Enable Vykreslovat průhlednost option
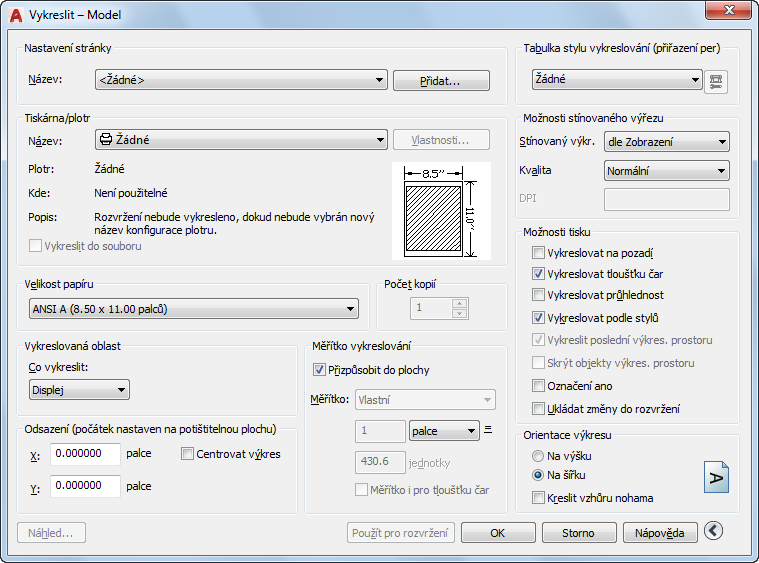The width and height of the screenshot is (759, 563). [x=538, y=294]
